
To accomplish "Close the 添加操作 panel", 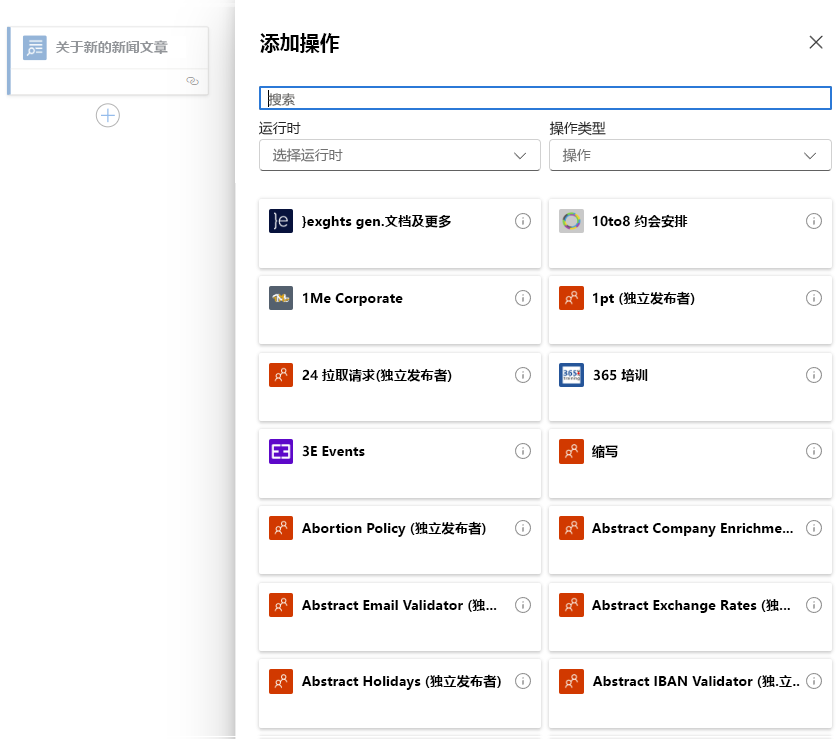I will (816, 42).
